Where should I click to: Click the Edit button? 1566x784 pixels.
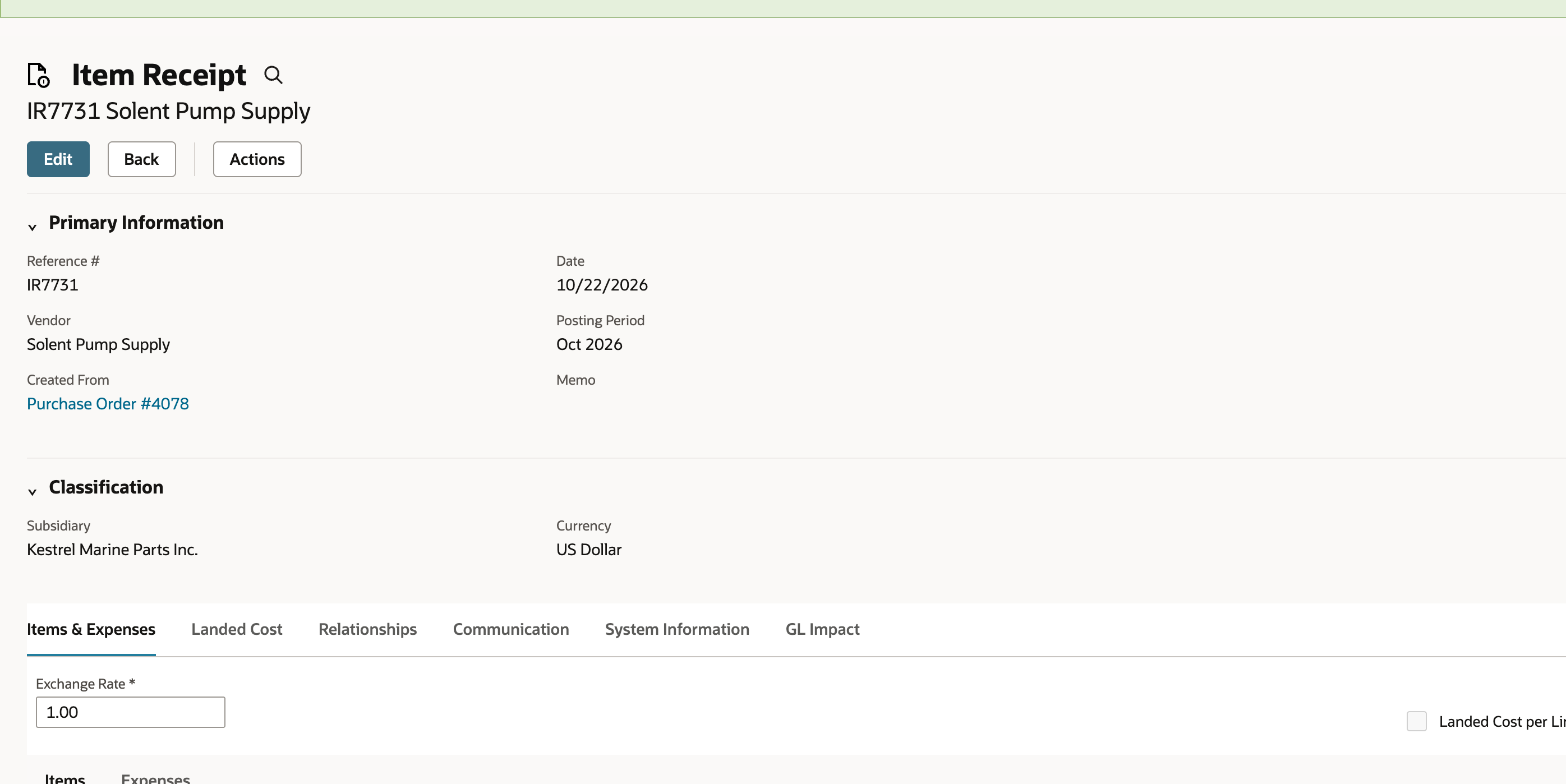pyautogui.click(x=58, y=159)
